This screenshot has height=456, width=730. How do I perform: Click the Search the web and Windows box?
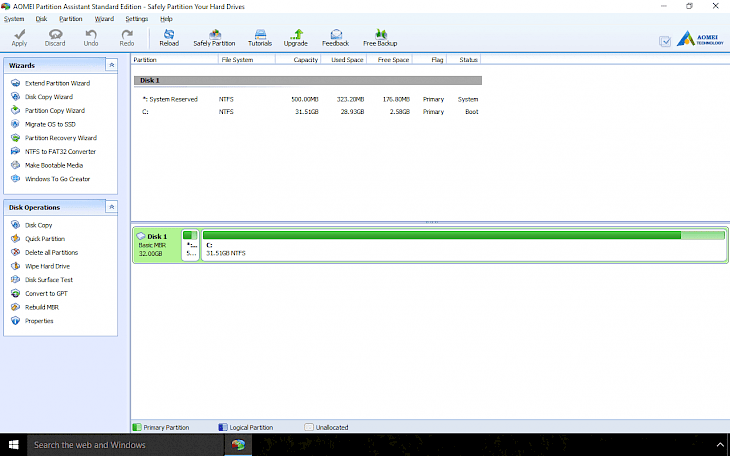125,445
